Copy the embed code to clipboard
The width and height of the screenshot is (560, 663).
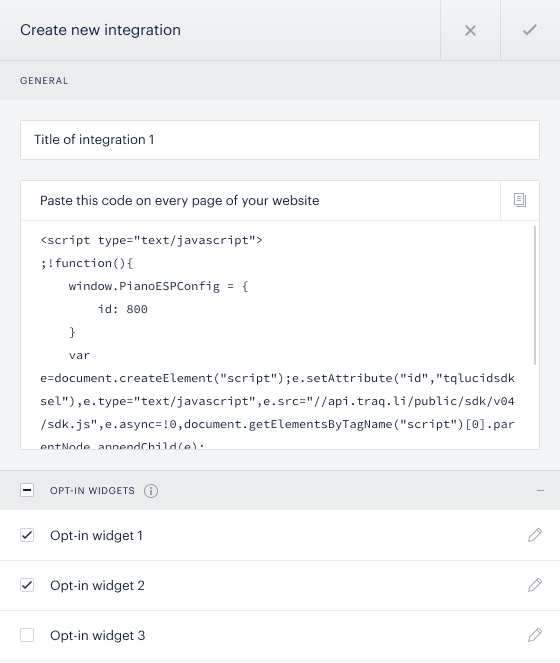520,200
